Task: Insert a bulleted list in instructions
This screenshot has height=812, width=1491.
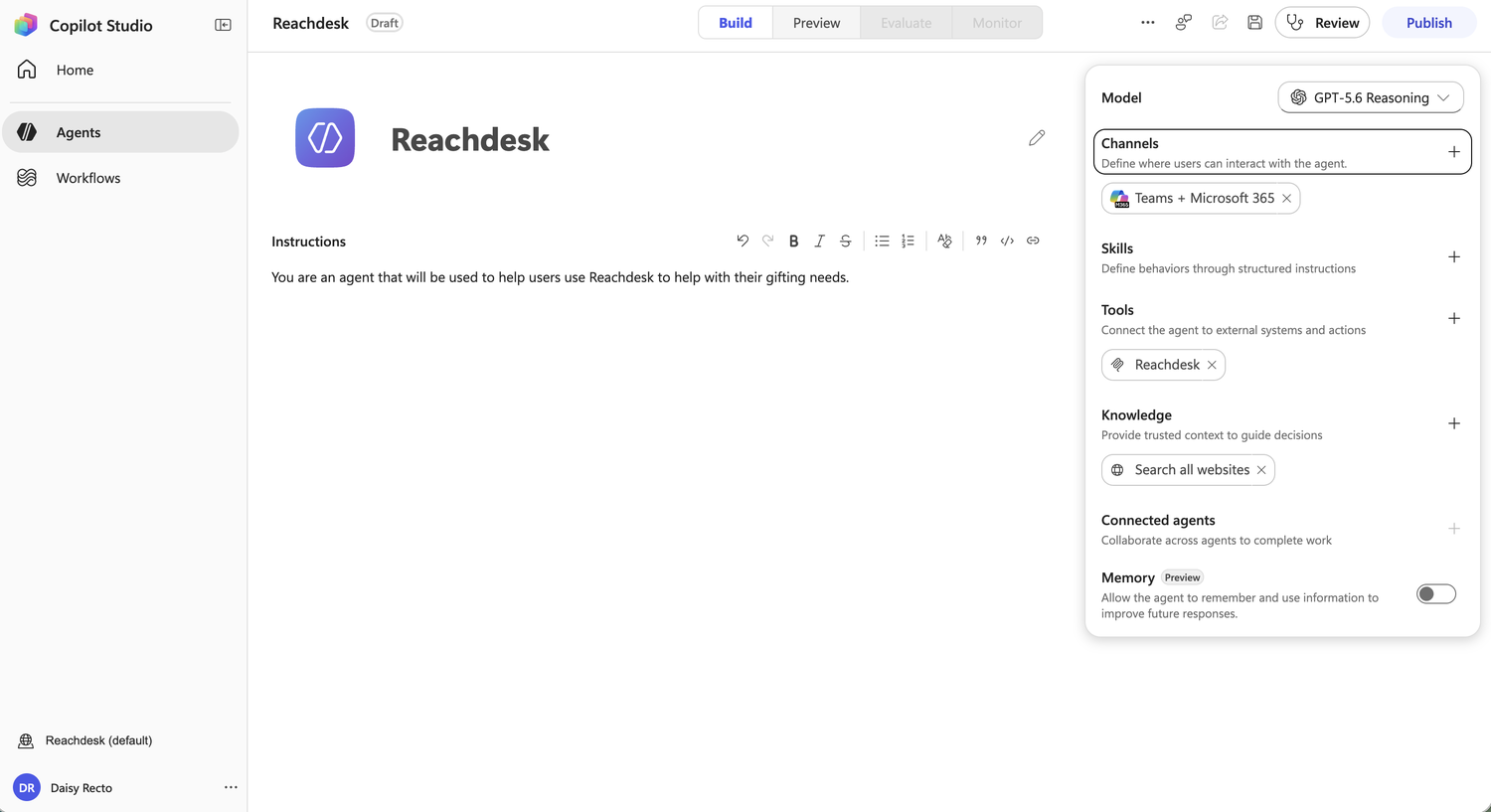Action: click(882, 241)
